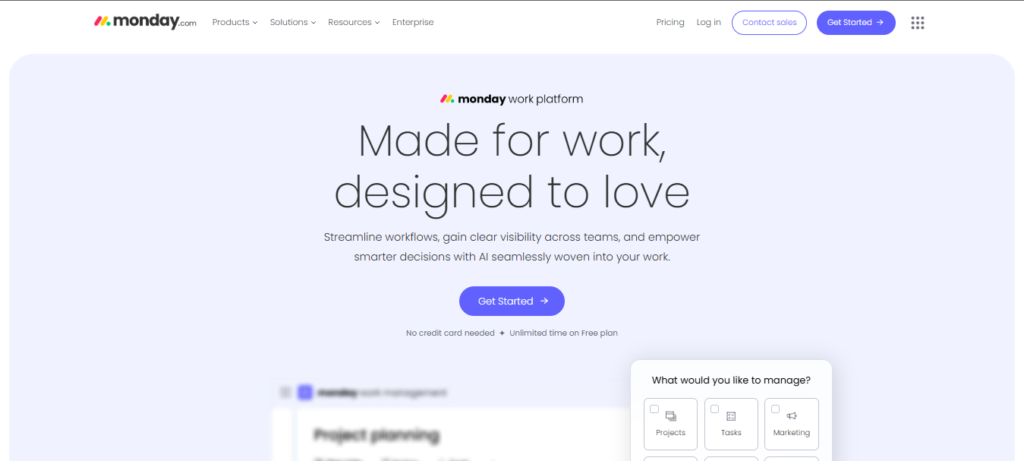1024x461 pixels.
Task: Click the monday work platform logo
Action: coord(511,99)
